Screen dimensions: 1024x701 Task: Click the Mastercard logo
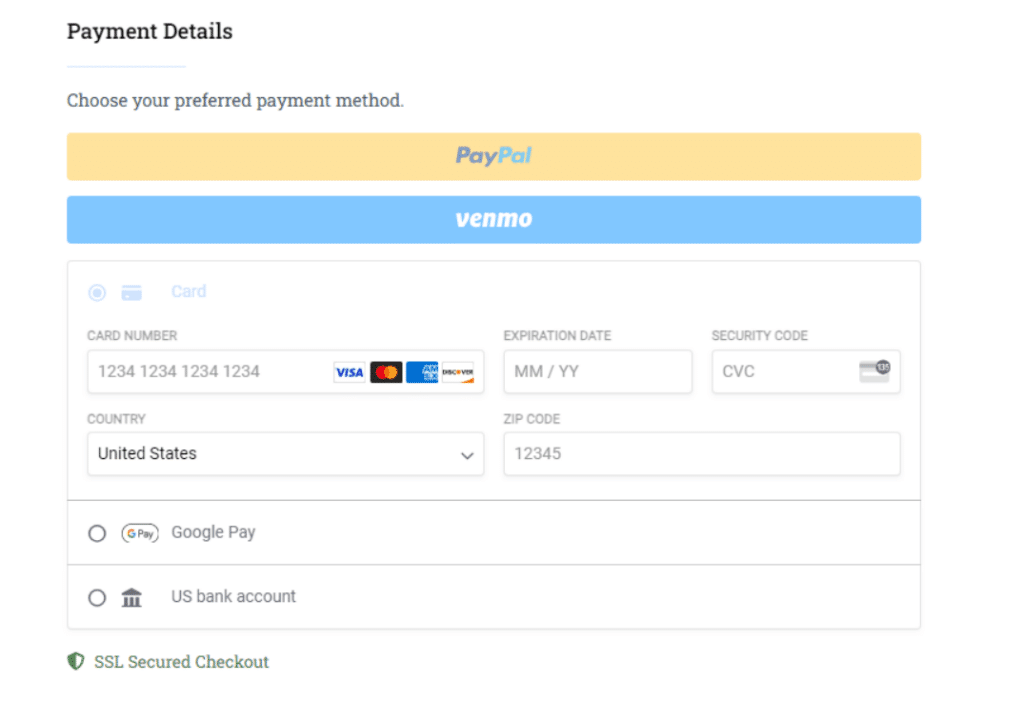click(x=386, y=372)
